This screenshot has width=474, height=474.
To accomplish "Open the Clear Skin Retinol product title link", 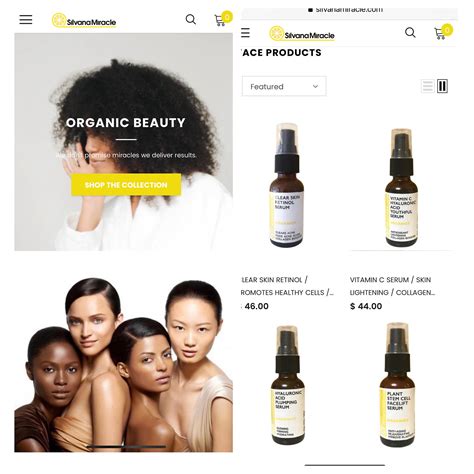I will point(287,286).
